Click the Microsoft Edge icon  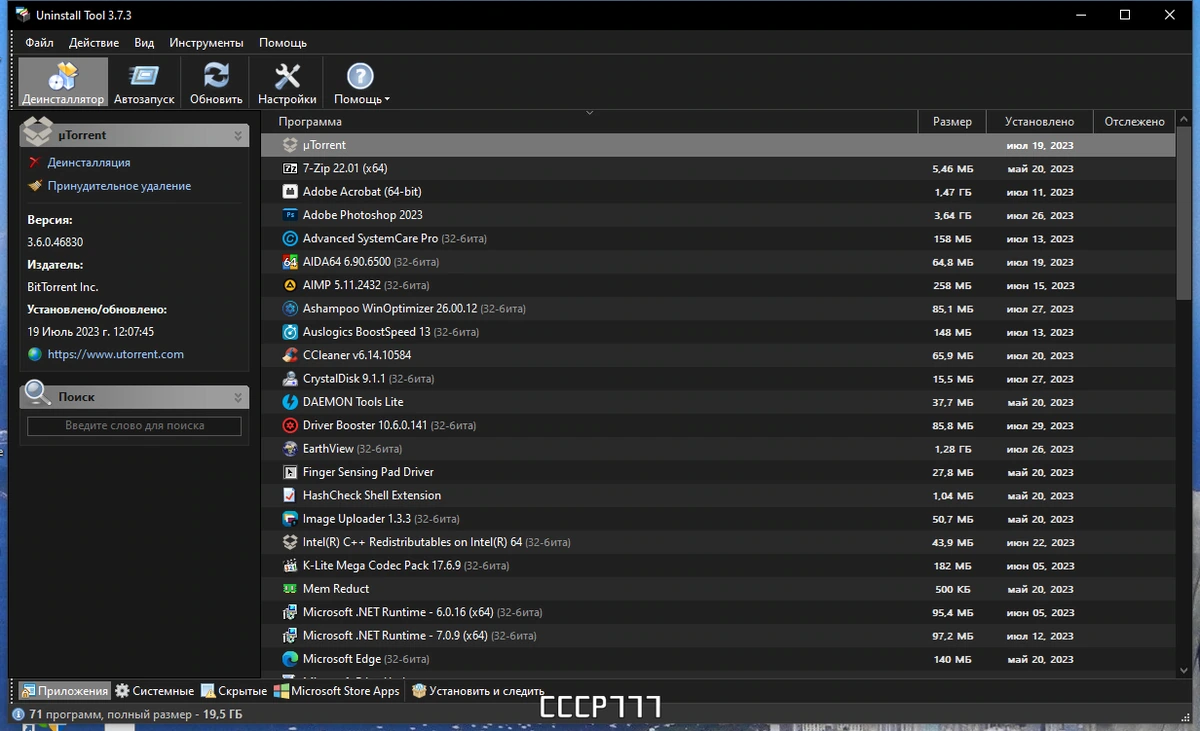point(290,659)
